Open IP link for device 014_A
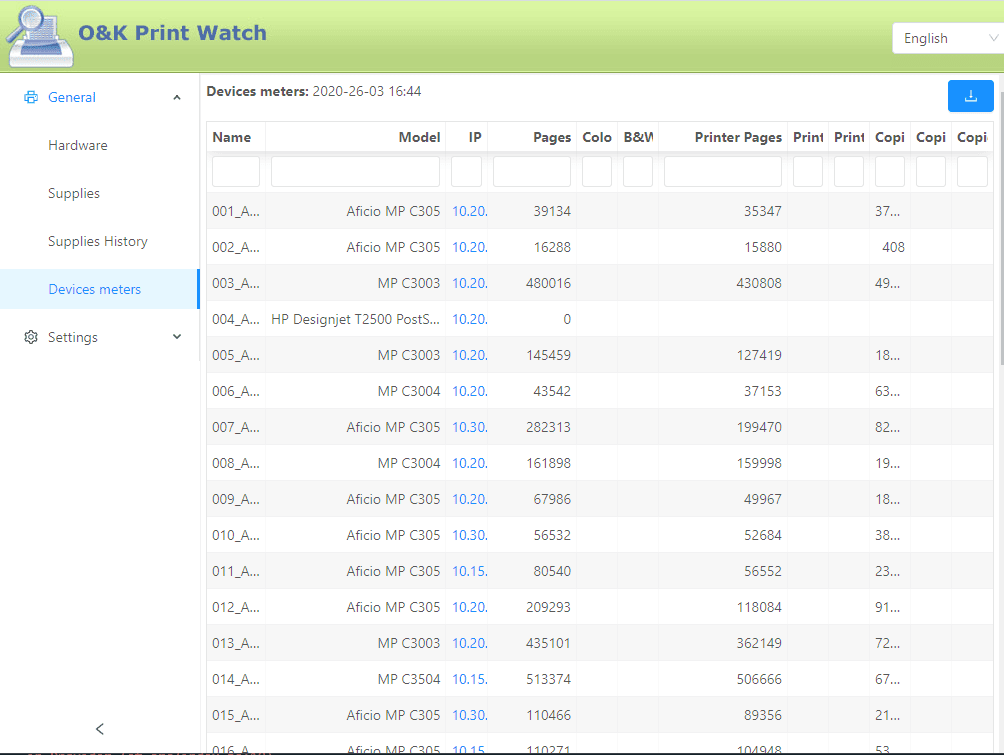Viewport: 1004px width, 755px height. [x=469, y=679]
